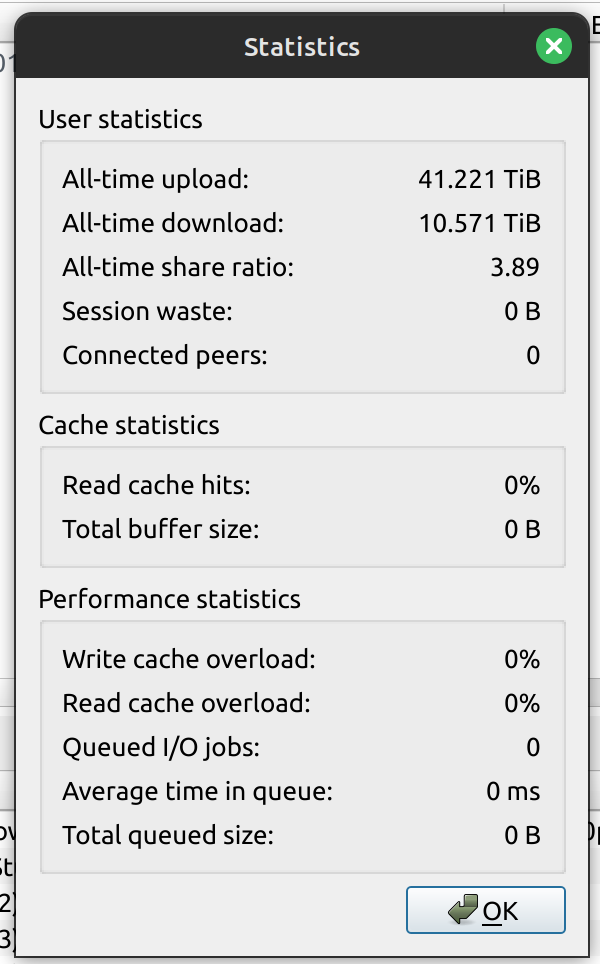Click the Total buffer size label
This screenshot has width=600, height=964.
(161, 529)
